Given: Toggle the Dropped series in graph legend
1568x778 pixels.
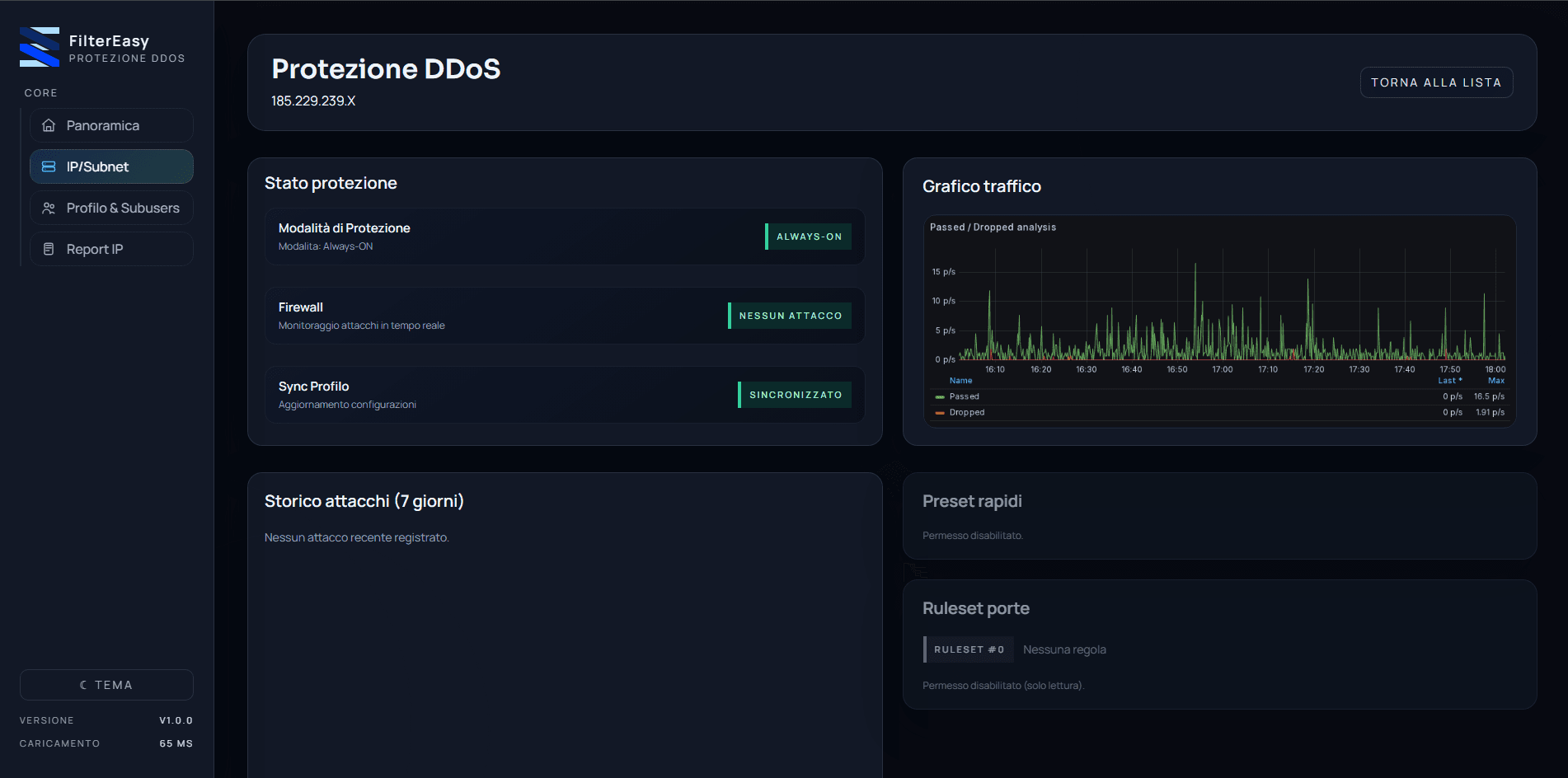Looking at the screenshot, I should point(966,412).
